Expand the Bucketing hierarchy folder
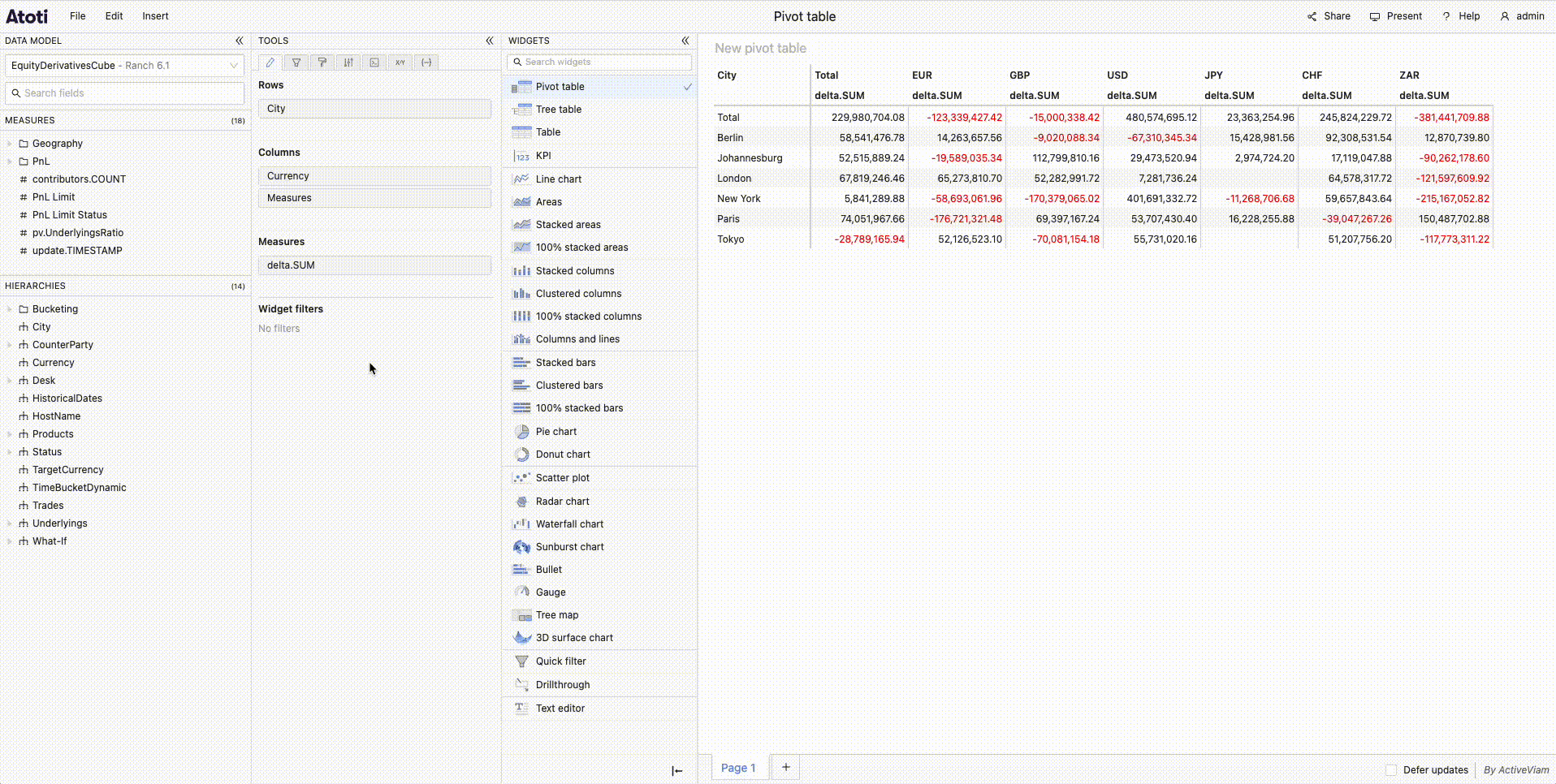1556x784 pixels. click(x=10, y=309)
